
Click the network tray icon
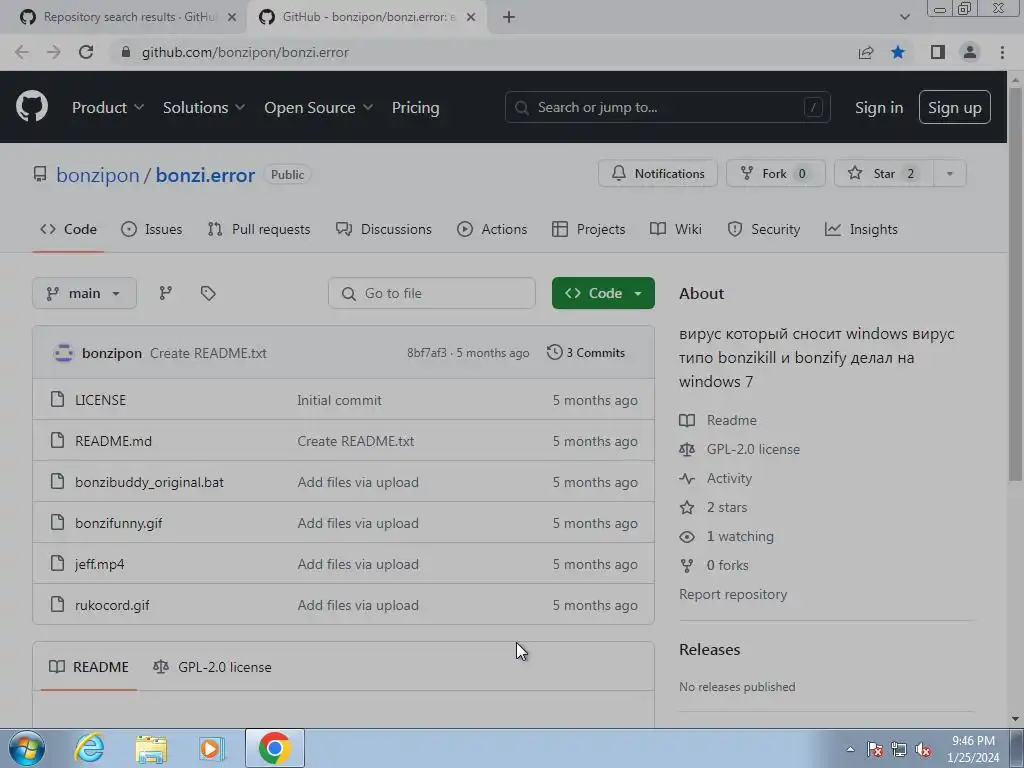click(x=899, y=750)
